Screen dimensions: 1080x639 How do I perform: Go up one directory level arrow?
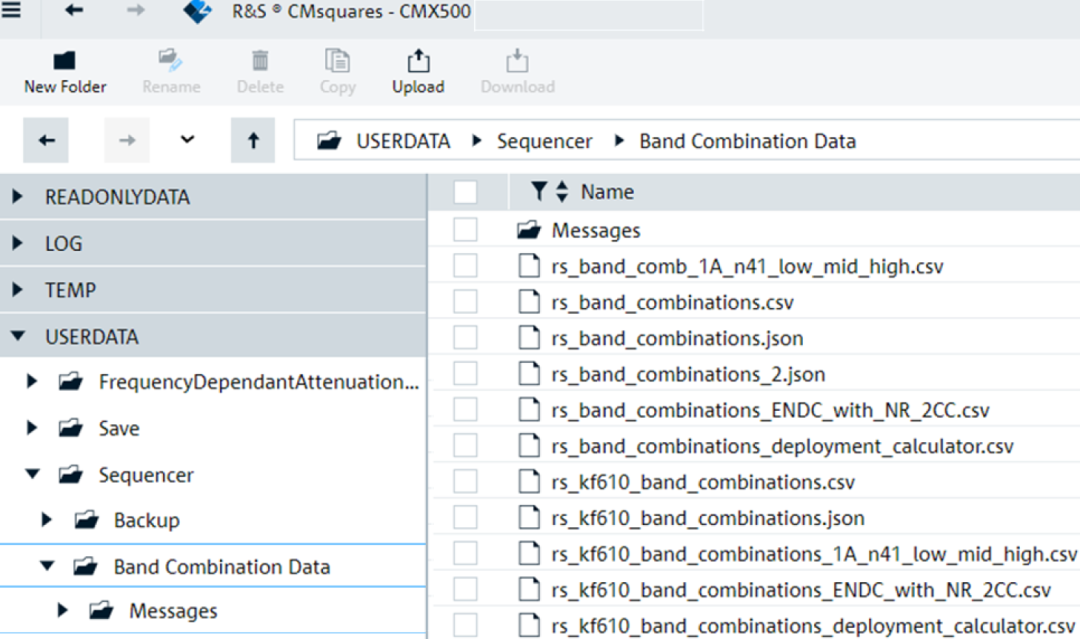(253, 141)
